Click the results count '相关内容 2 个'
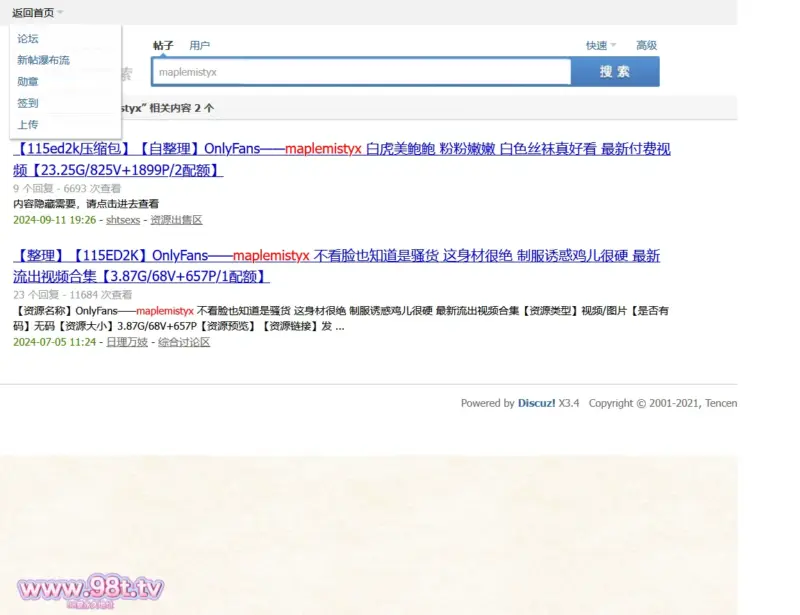800x615 pixels. (181, 108)
